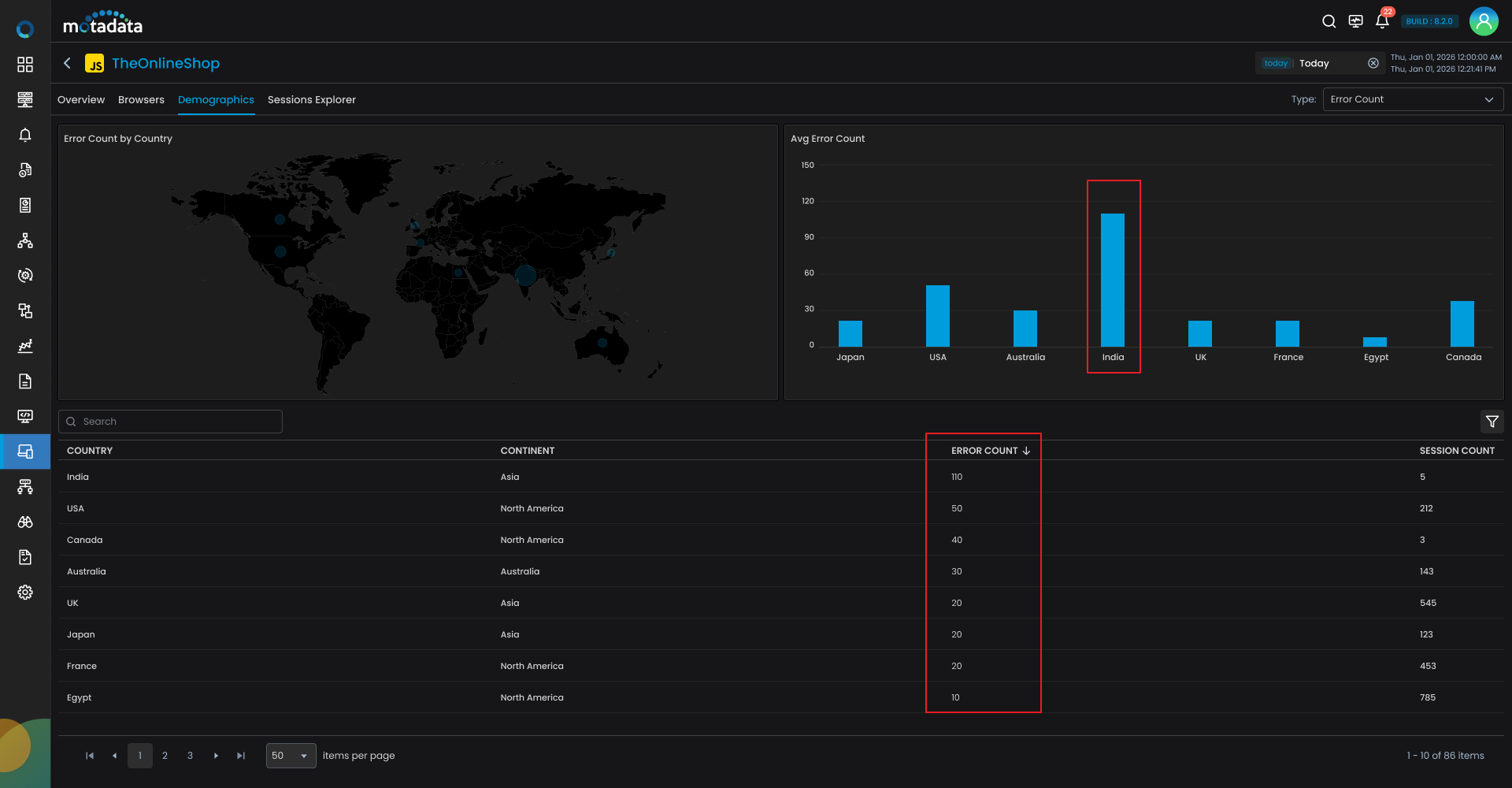Open the notifications bell with badge
The width and height of the screenshot is (1512, 788).
1382,21
